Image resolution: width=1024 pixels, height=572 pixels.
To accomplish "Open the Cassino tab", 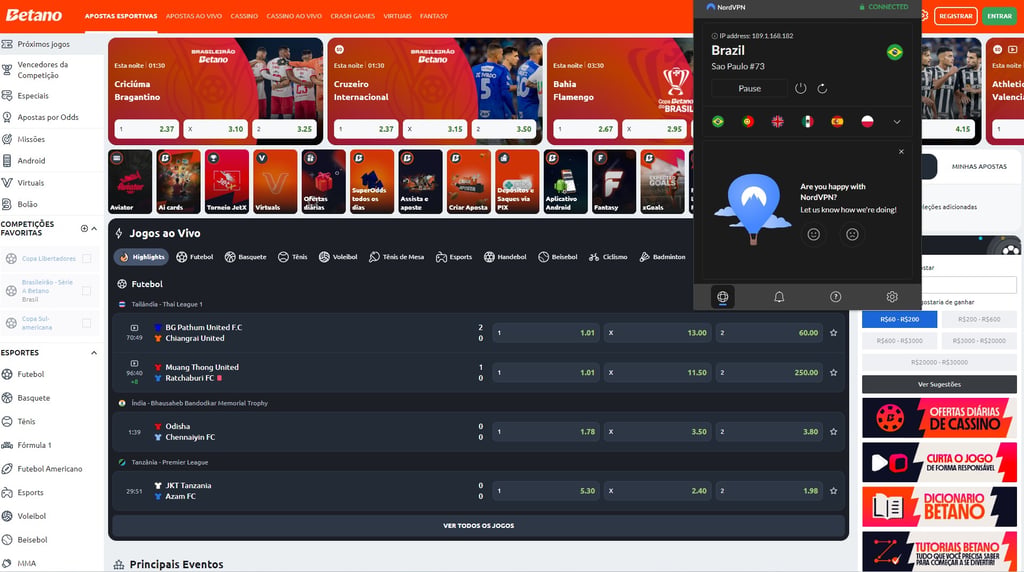I will 244,16.
